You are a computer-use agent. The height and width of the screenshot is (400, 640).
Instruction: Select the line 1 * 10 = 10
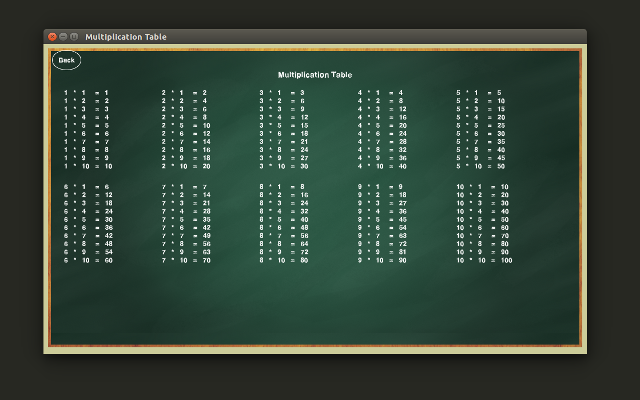tap(88, 166)
